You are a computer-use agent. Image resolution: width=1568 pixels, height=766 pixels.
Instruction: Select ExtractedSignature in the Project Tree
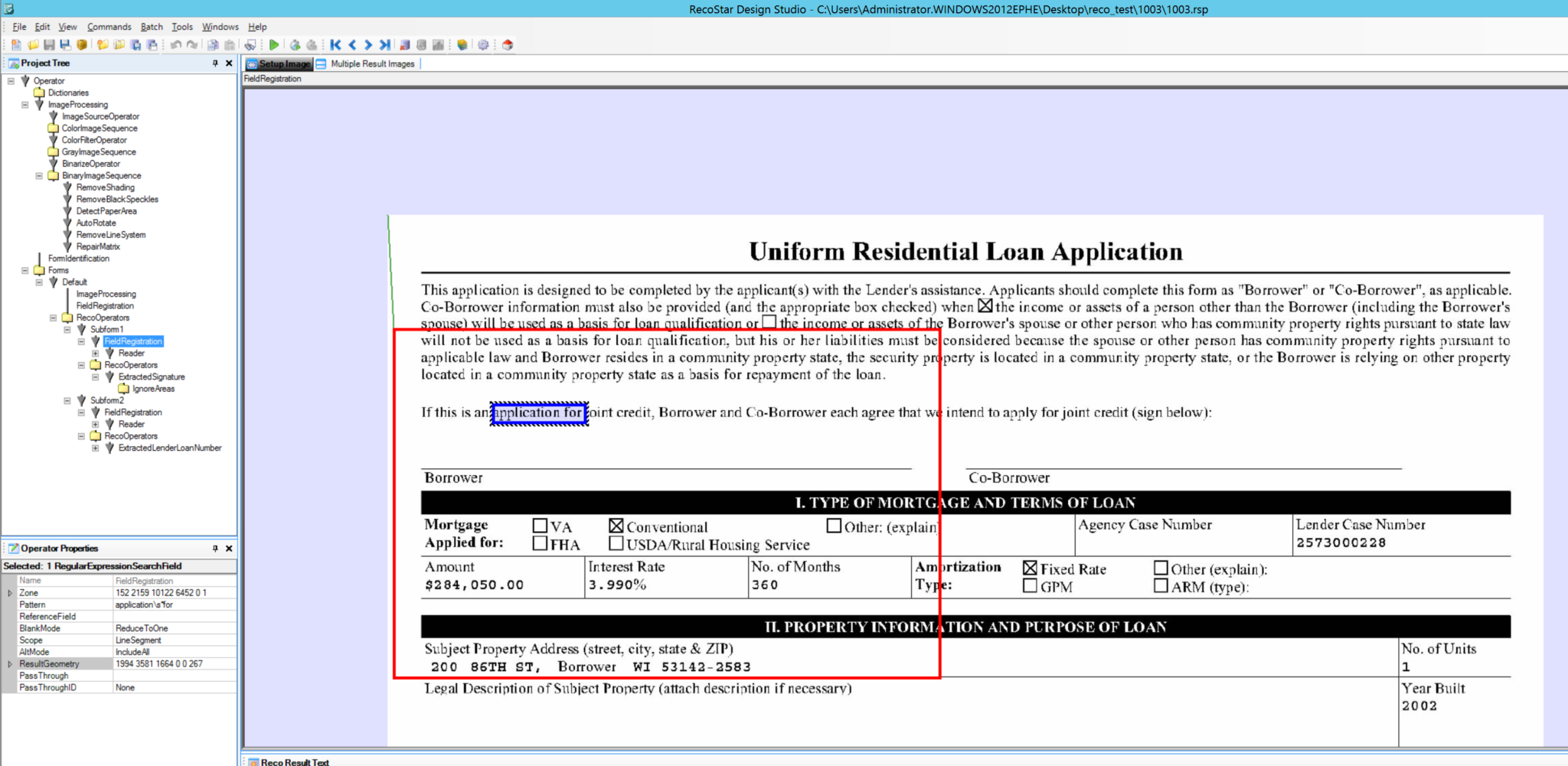152,377
